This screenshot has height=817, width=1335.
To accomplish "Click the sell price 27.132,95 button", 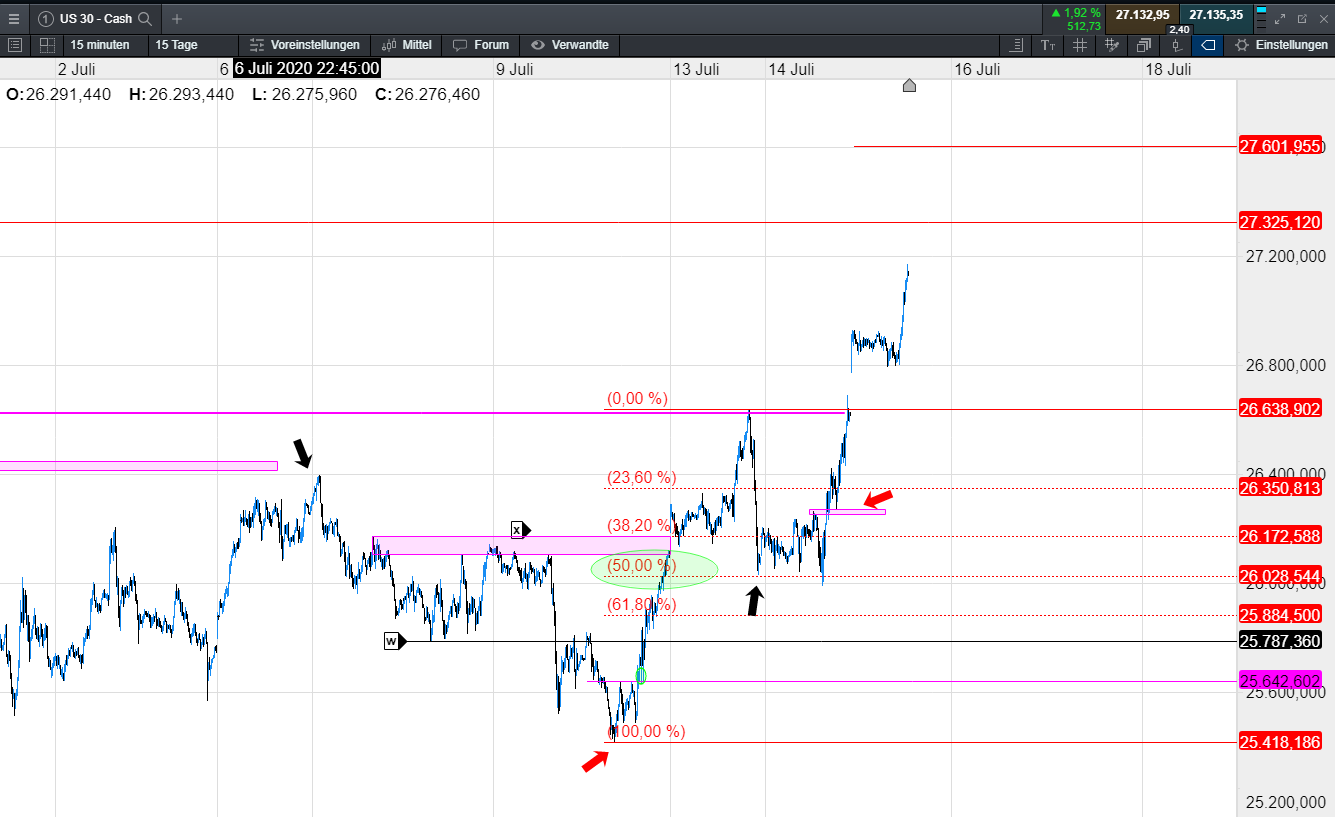I will tap(1142, 15).
